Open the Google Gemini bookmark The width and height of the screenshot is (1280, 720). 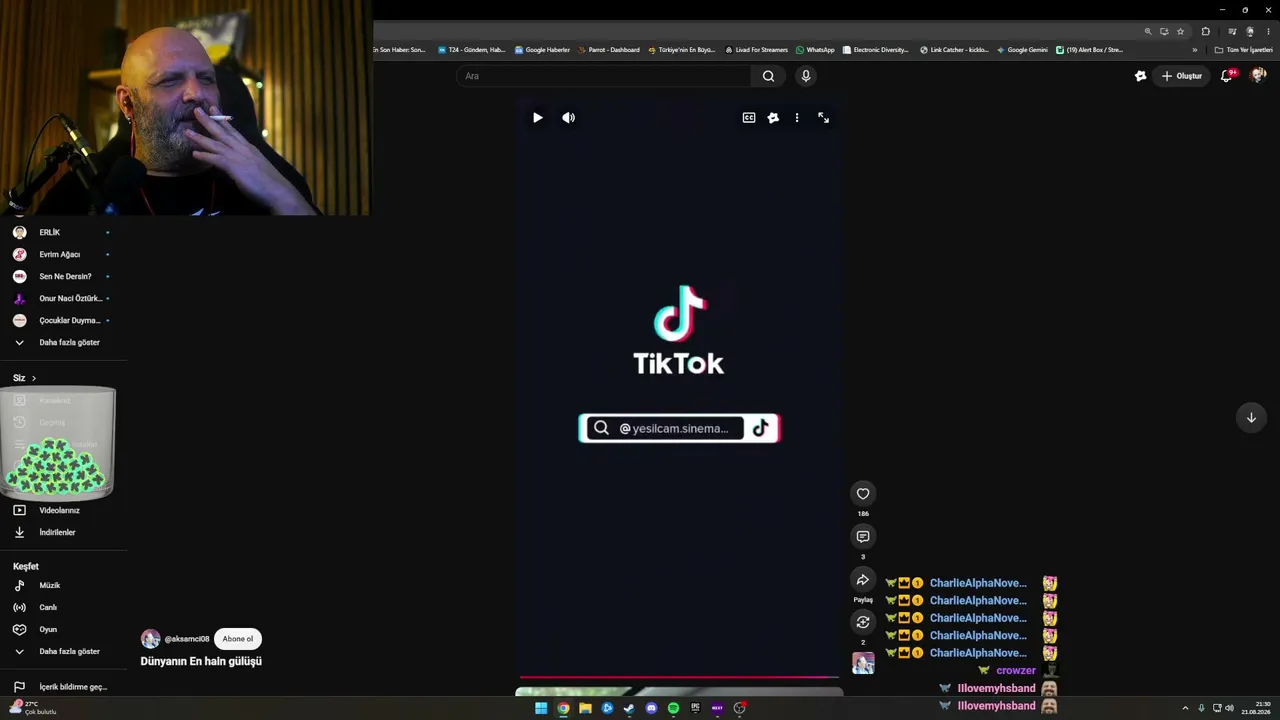[x=1023, y=50]
